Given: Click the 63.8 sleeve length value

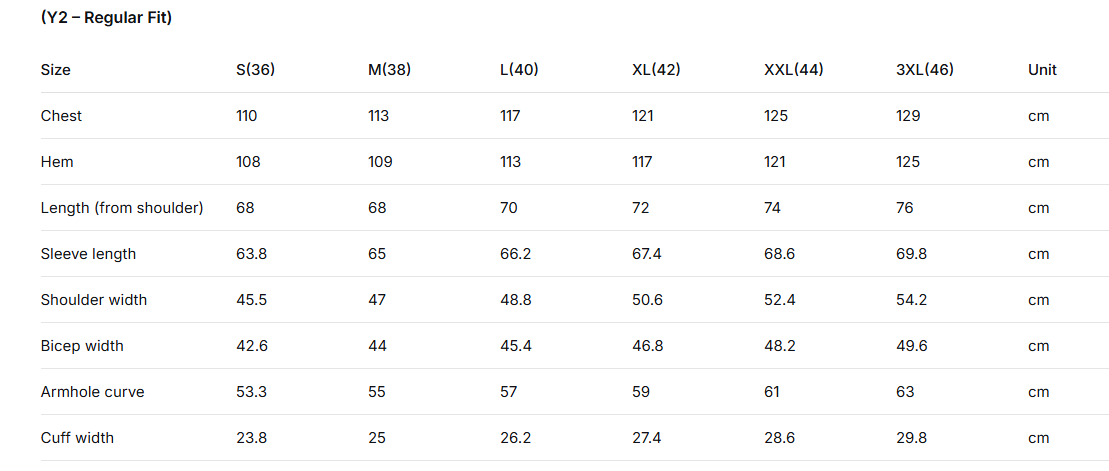Looking at the screenshot, I should pyautogui.click(x=252, y=254).
